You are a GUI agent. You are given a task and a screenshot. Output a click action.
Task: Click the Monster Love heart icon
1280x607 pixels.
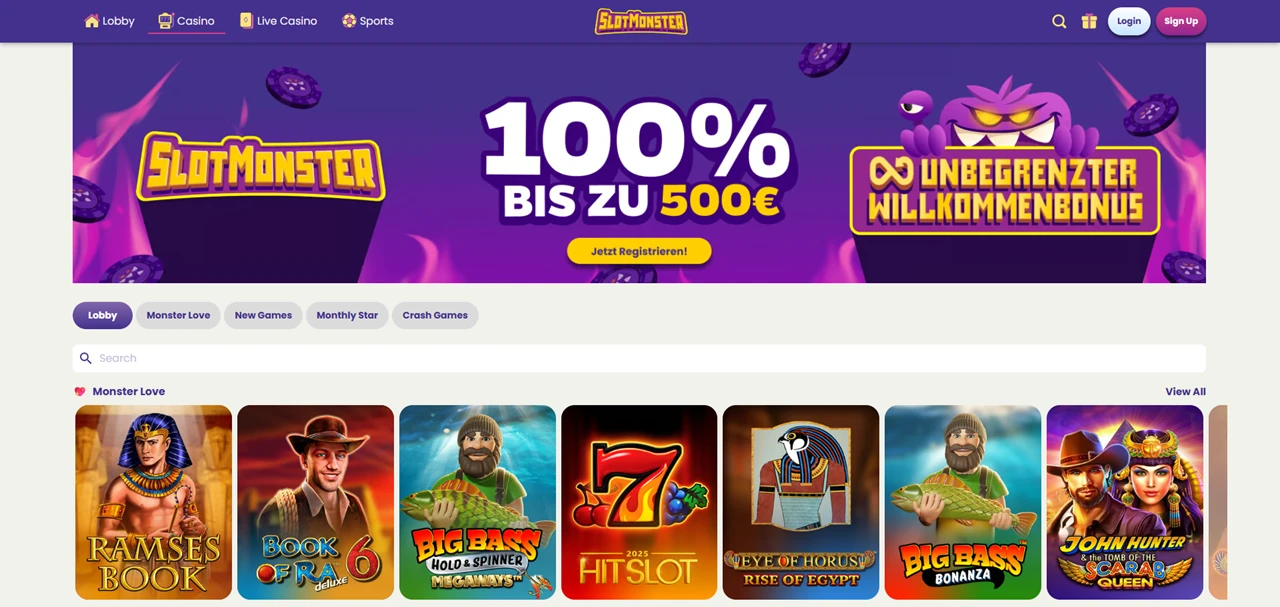point(80,392)
